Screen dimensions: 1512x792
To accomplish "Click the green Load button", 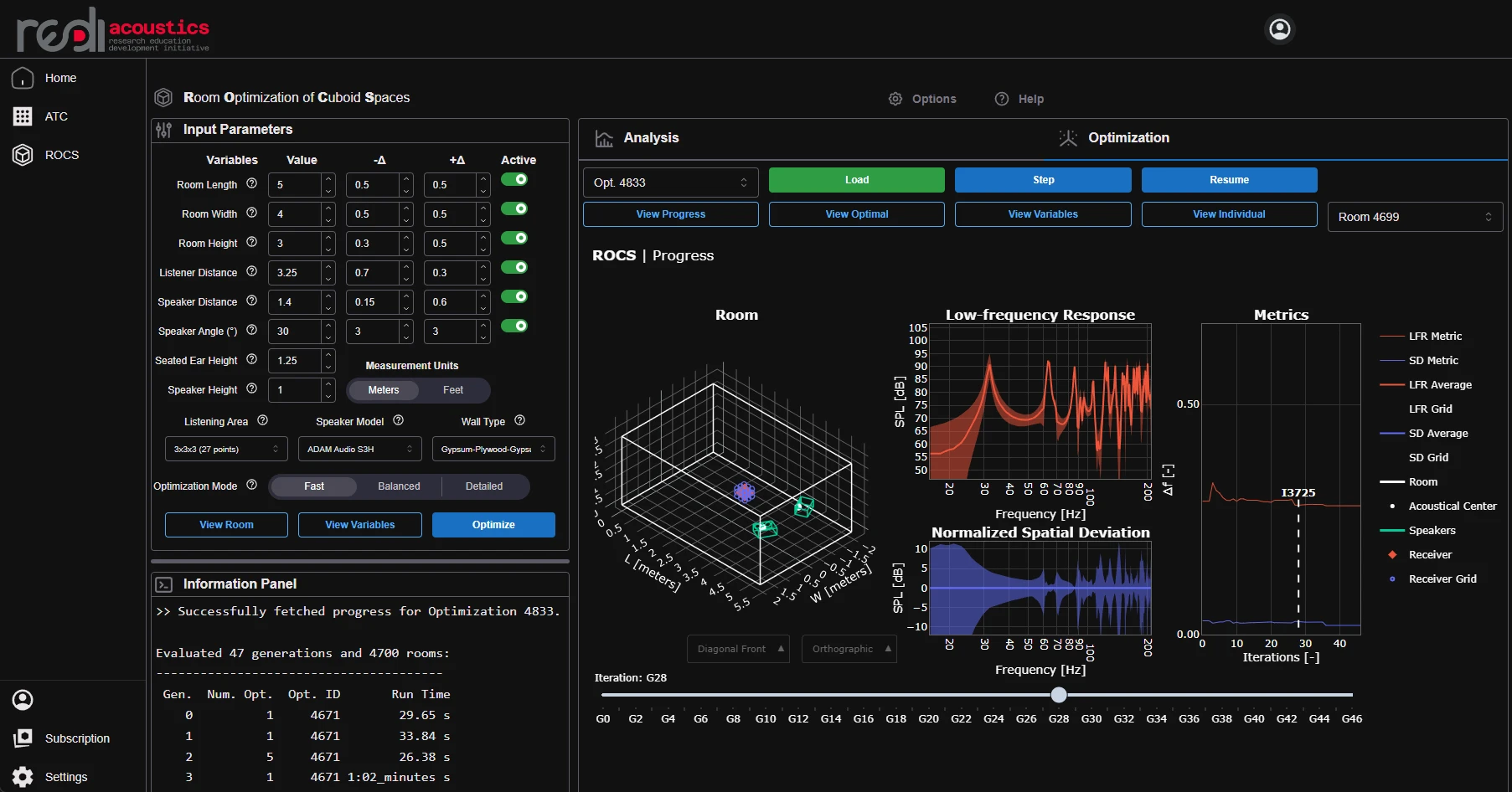I will pyautogui.click(x=856, y=180).
